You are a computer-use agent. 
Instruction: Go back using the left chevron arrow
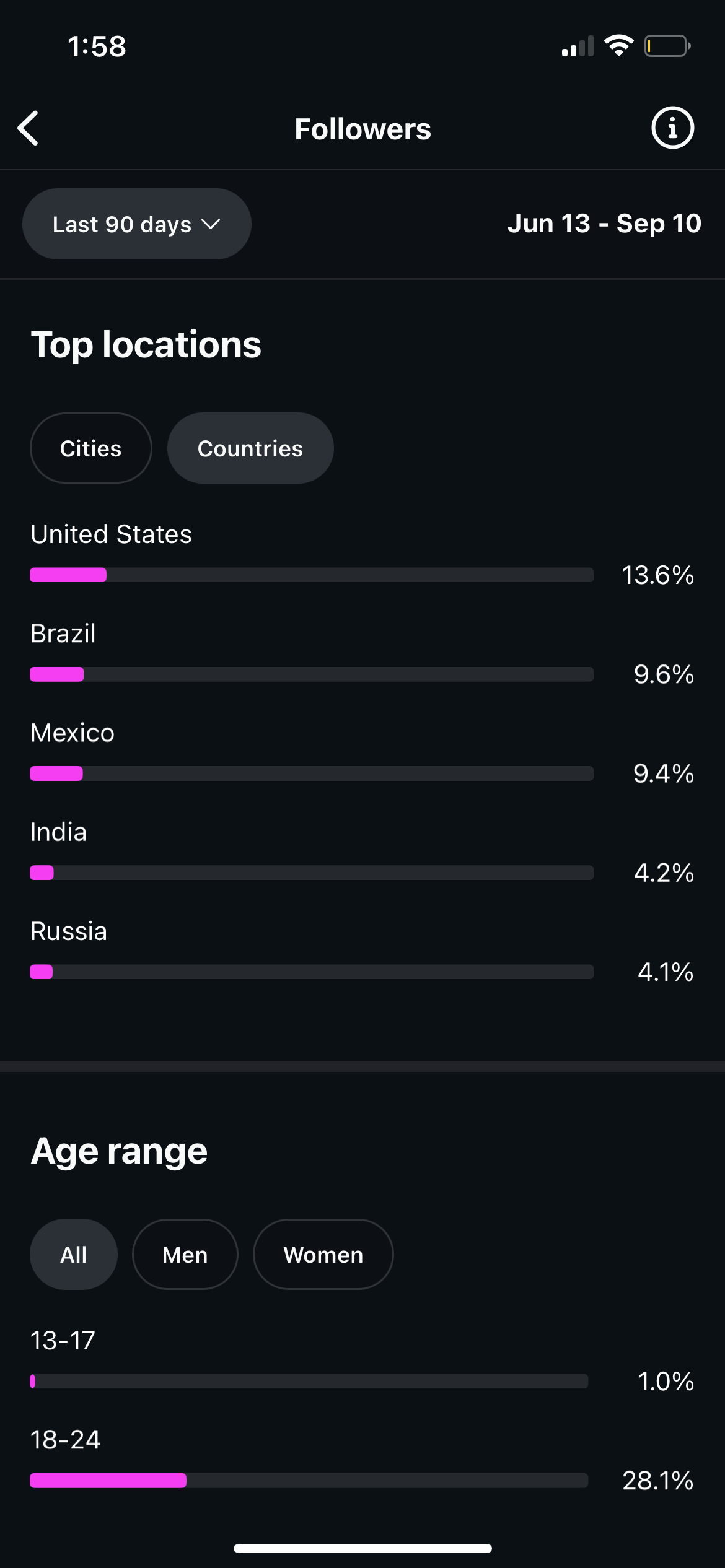(x=29, y=128)
